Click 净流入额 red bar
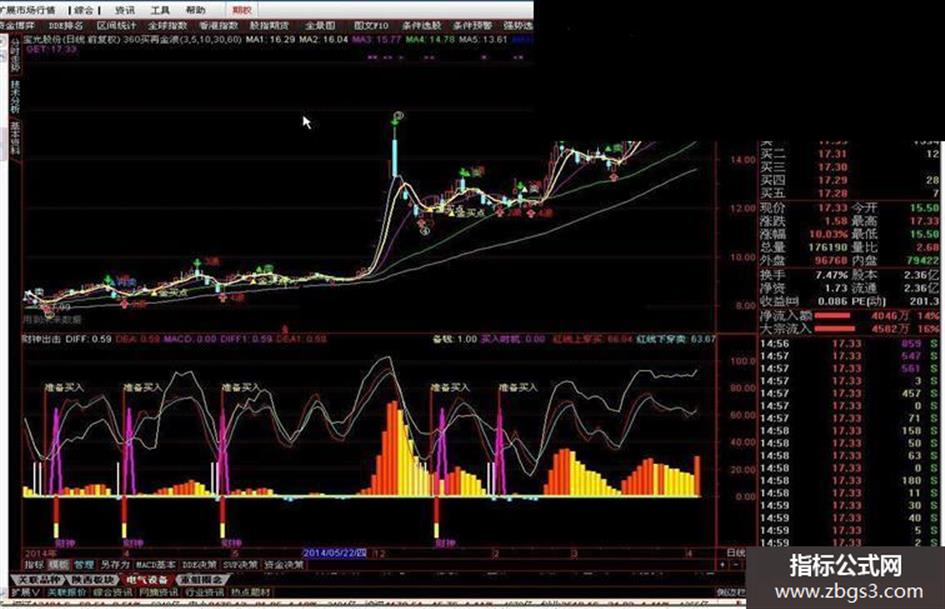Image resolution: width=945 pixels, height=609 pixels. click(831, 315)
